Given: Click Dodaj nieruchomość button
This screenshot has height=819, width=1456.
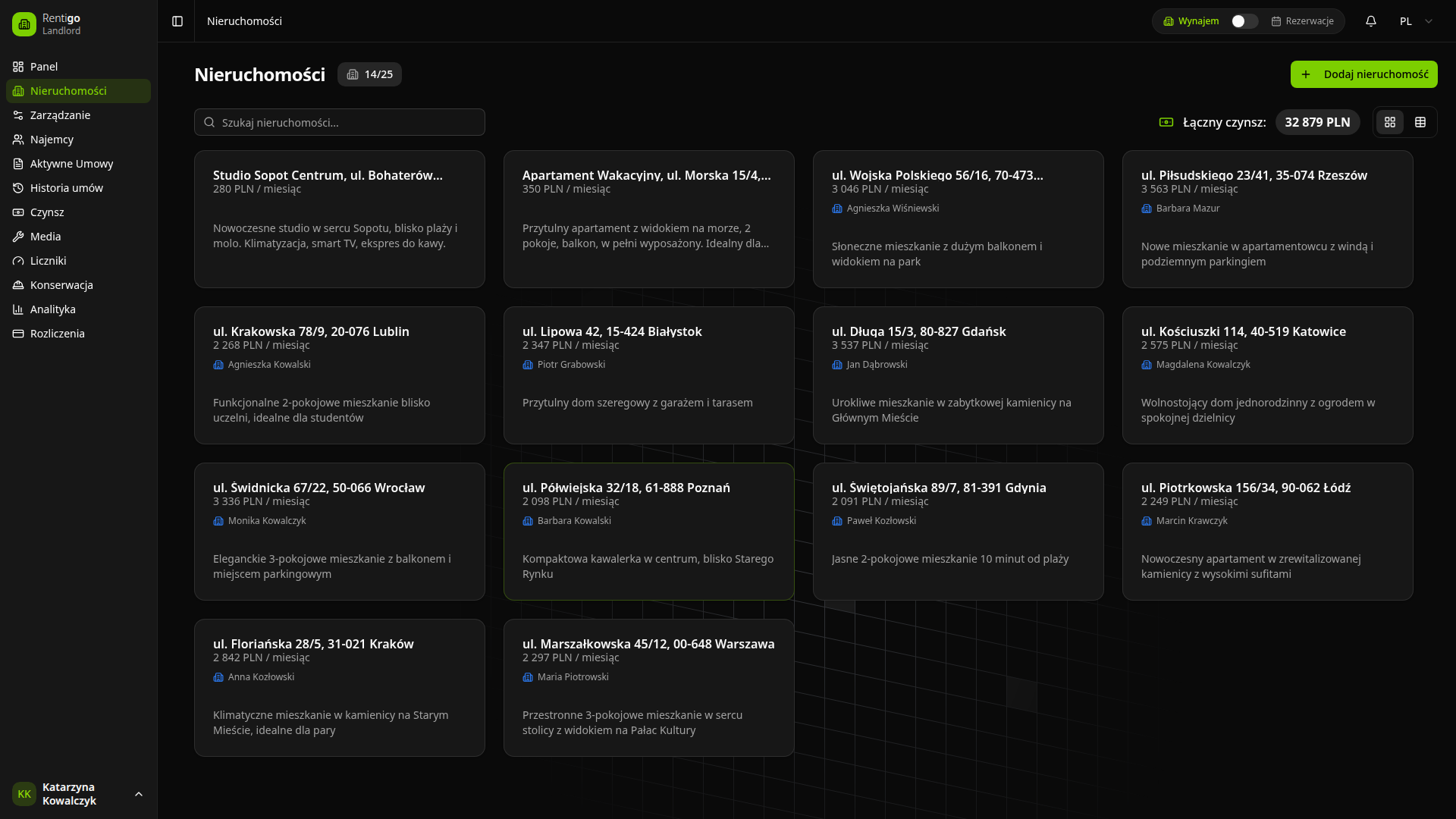Looking at the screenshot, I should pos(1363,74).
